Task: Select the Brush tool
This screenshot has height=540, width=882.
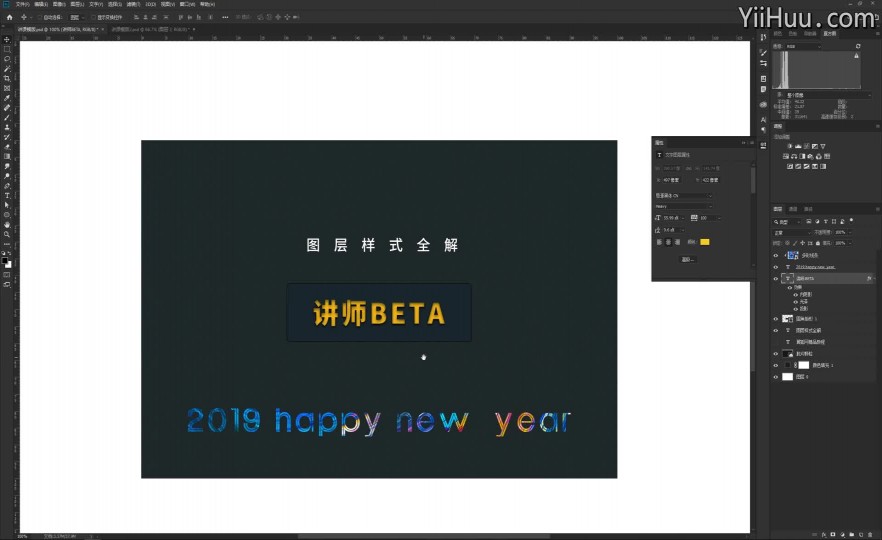Action: click(7, 117)
